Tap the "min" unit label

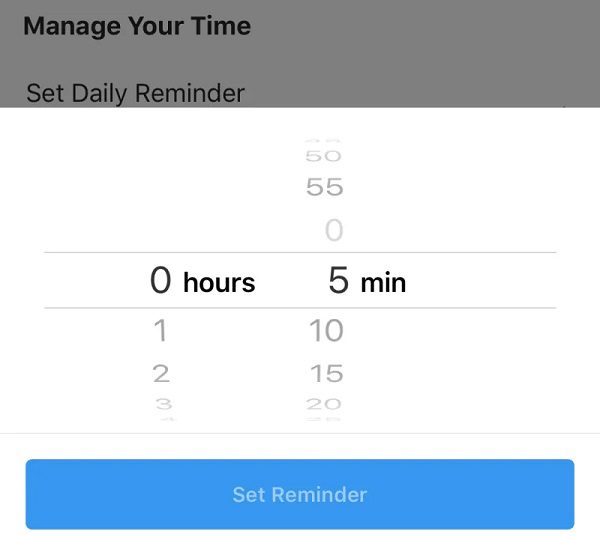(383, 283)
